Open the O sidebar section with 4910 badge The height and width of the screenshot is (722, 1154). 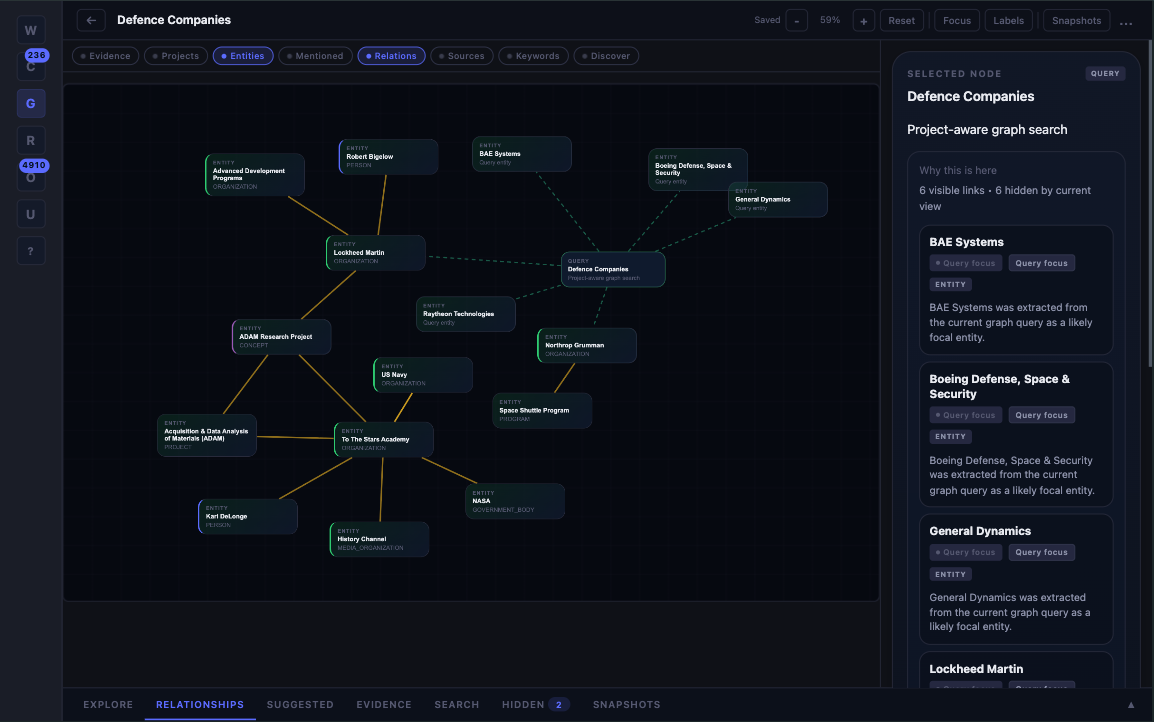(30, 177)
